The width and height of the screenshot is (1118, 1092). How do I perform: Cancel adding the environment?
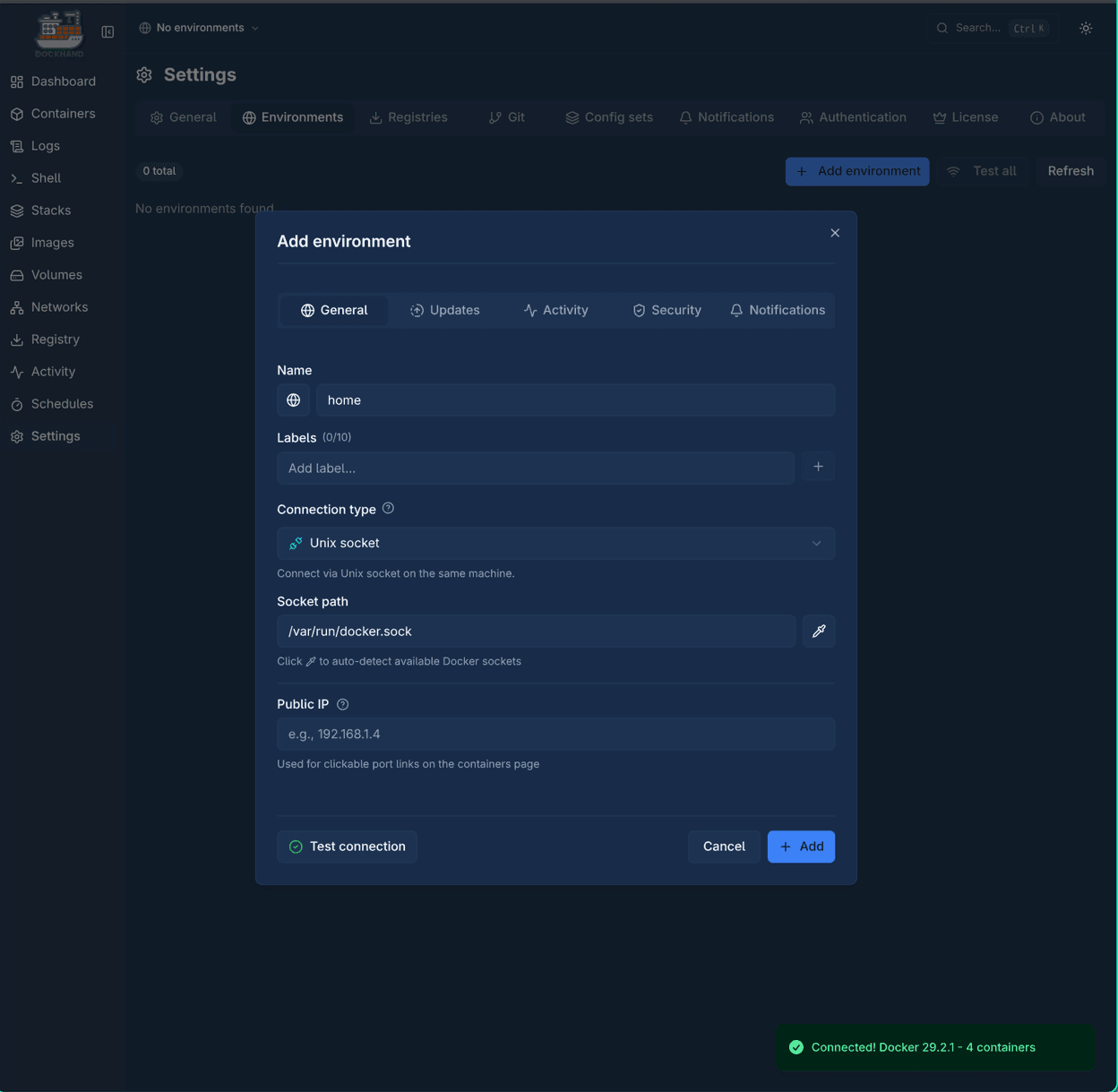(x=723, y=847)
